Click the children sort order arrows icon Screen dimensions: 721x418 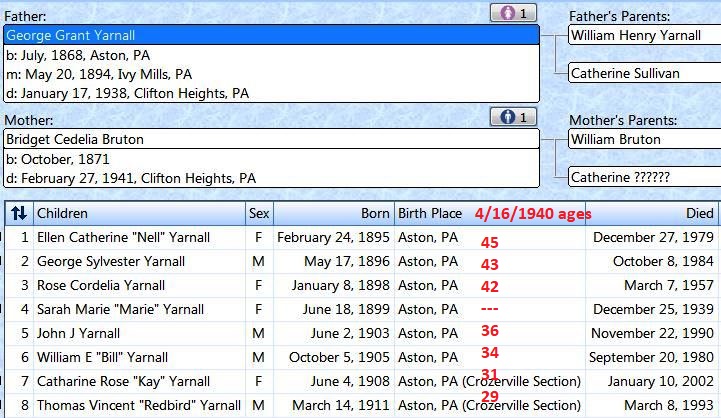pyautogui.click(x=18, y=213)
